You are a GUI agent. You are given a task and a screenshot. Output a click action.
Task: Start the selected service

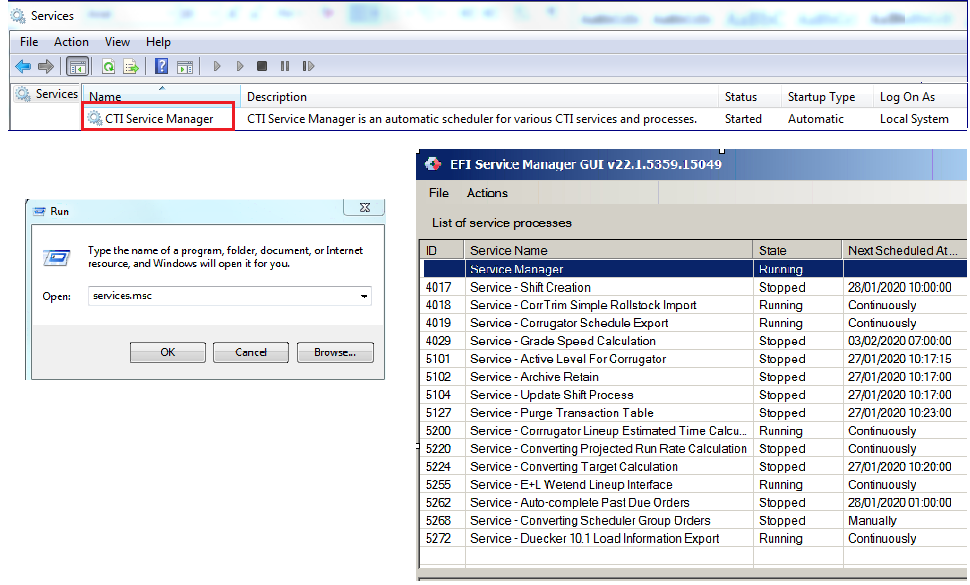[217, 66]
